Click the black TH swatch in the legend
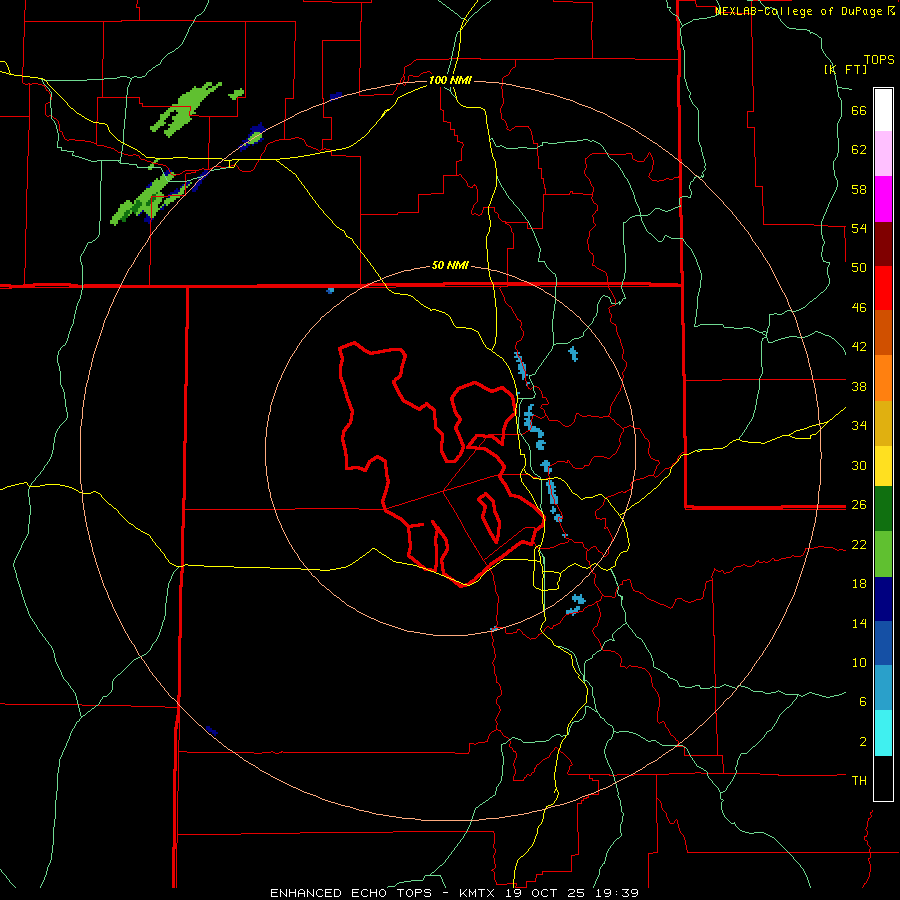 [x=883, y=778]
